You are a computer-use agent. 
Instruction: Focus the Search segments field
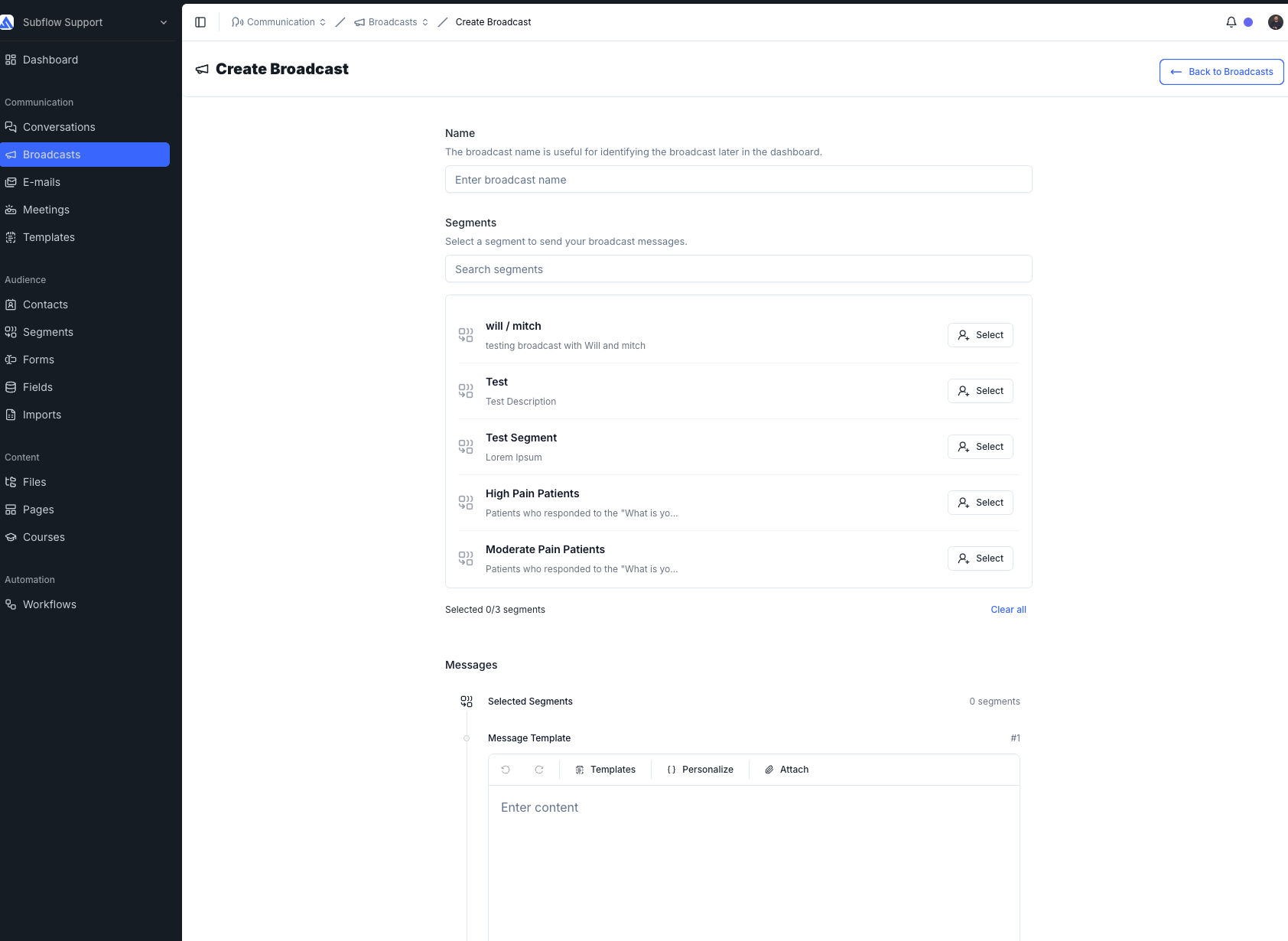pos(739,269)
